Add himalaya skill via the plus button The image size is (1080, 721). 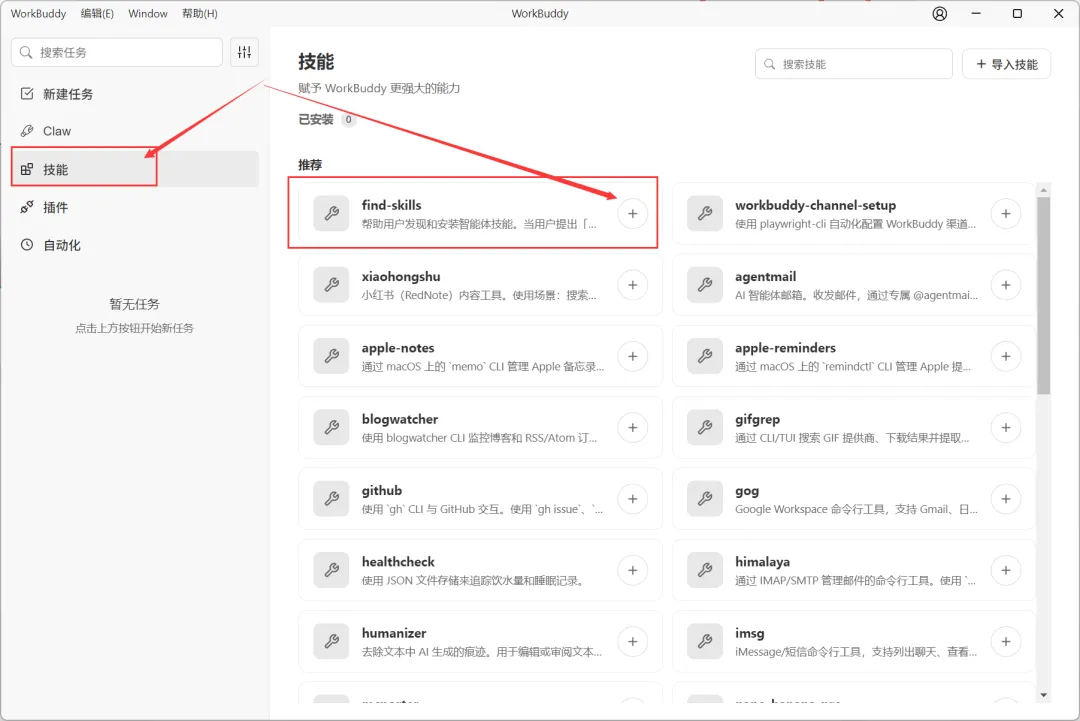pos(1006,570)
